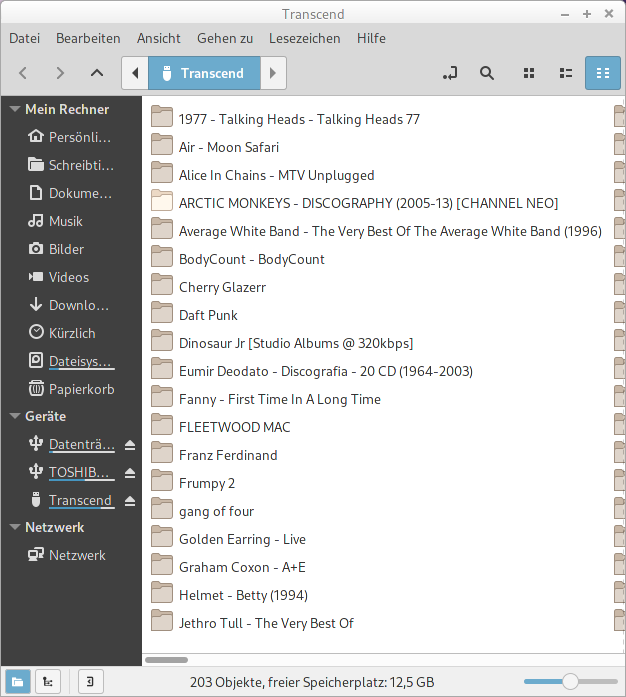
Task: Open Papierkorb in the sidebar
Action: coord(71,389)
